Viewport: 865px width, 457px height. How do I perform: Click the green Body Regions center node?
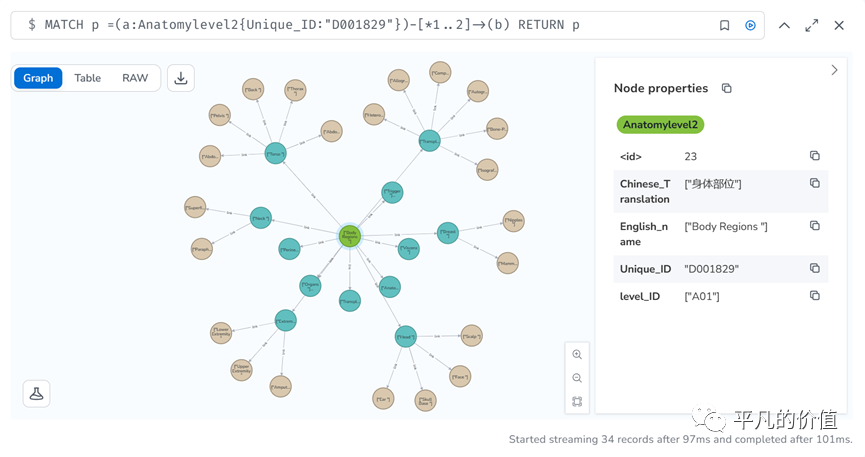[349, 236]
